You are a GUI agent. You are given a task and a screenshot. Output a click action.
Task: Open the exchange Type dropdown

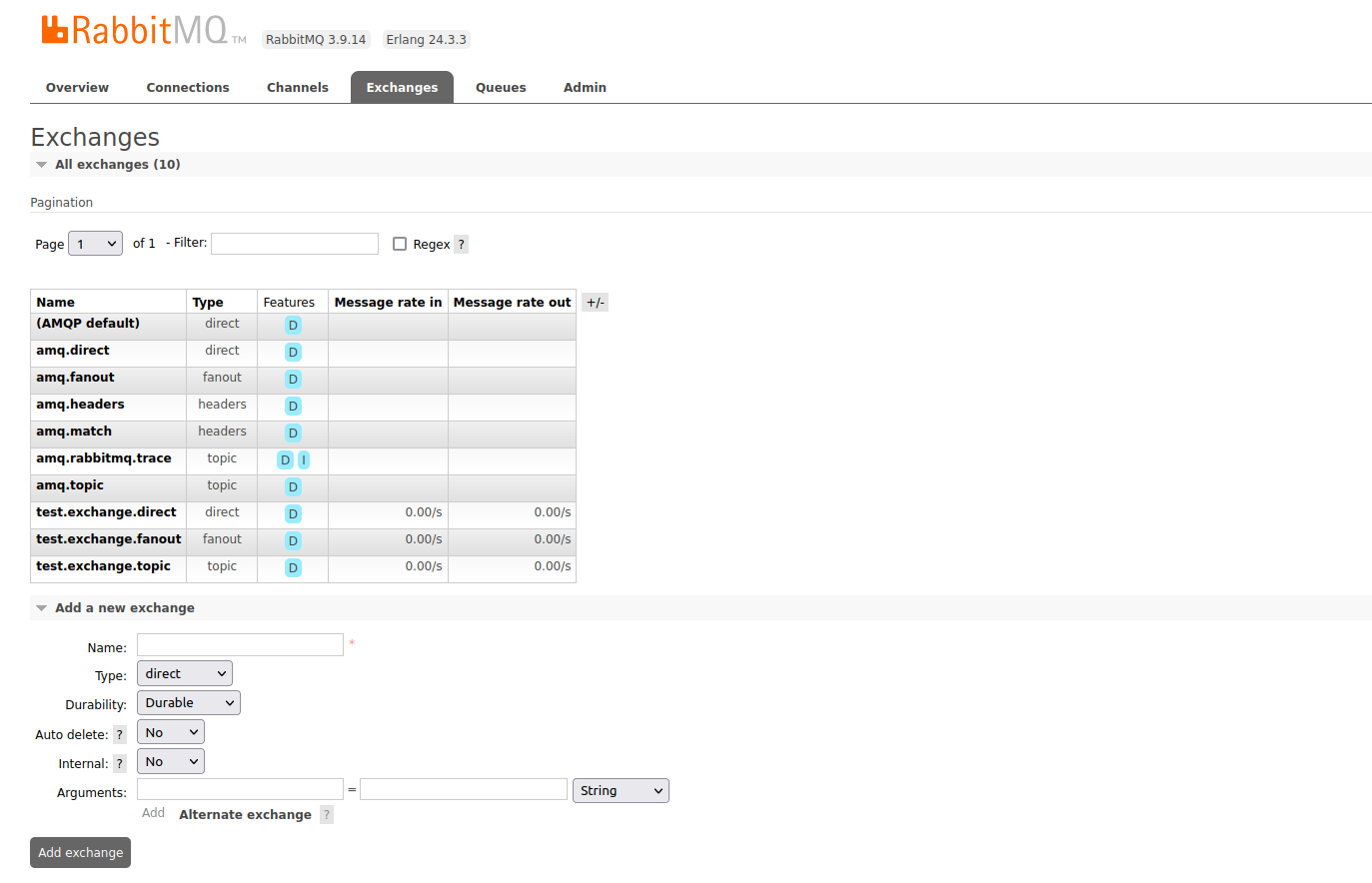coord(185,674)
